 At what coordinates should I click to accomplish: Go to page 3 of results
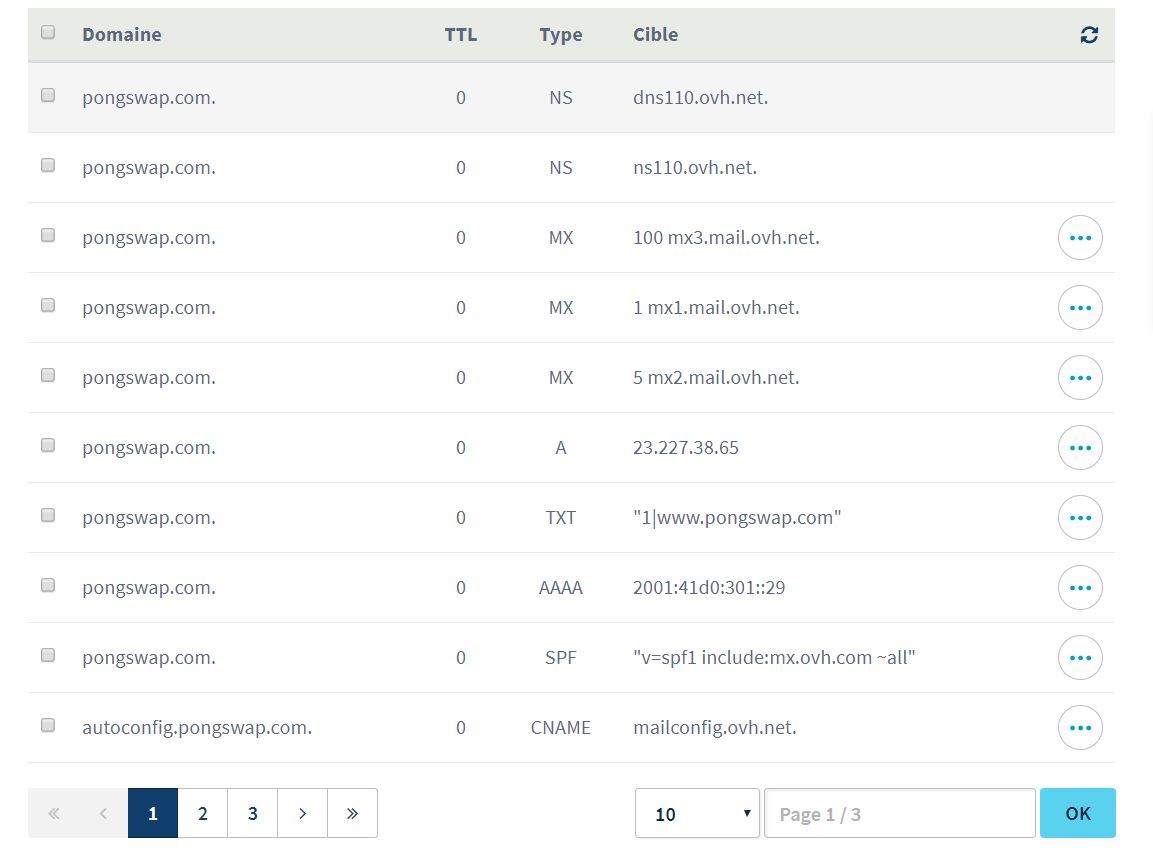pyautogui.click(x=252, y=813)
